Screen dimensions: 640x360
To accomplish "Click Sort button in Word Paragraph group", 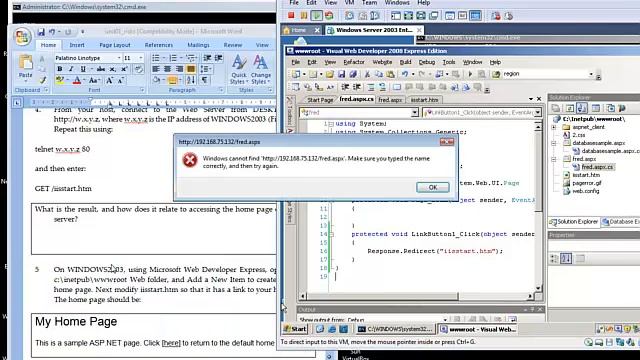I will click(x=191, y=80).
